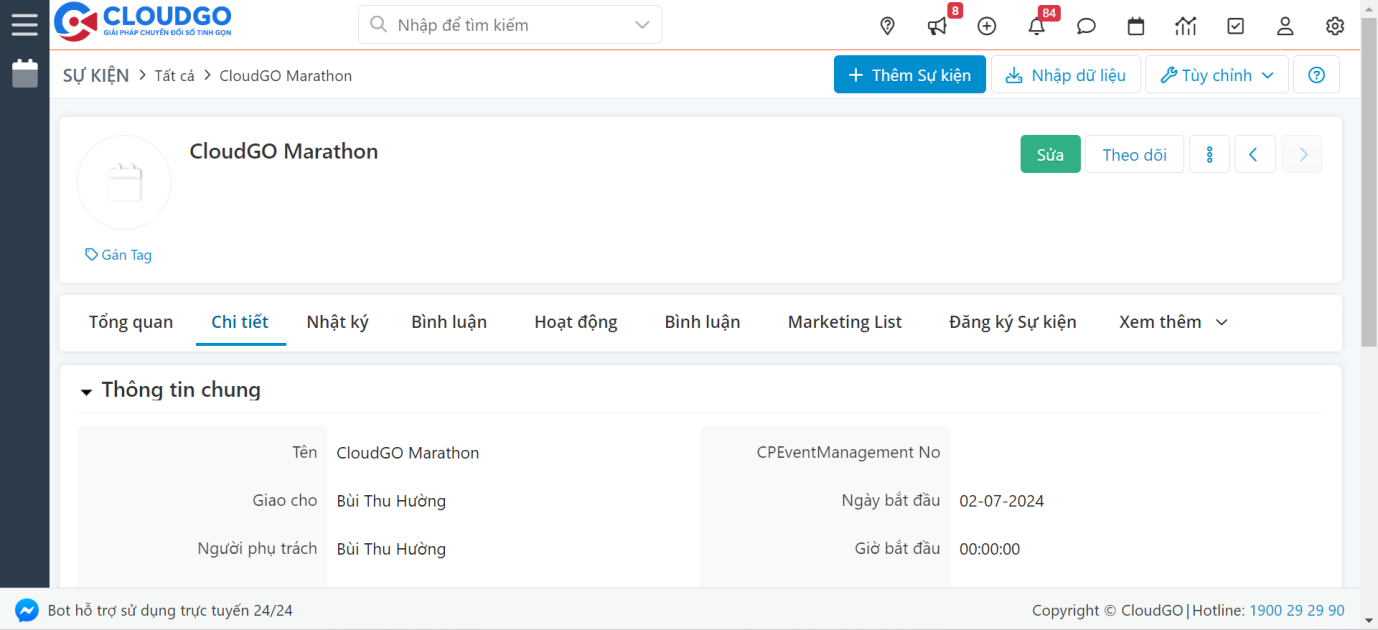Screen dimensions: 1378x630
Task: View notifications using the bell icon
Action: pos(1037,25)
